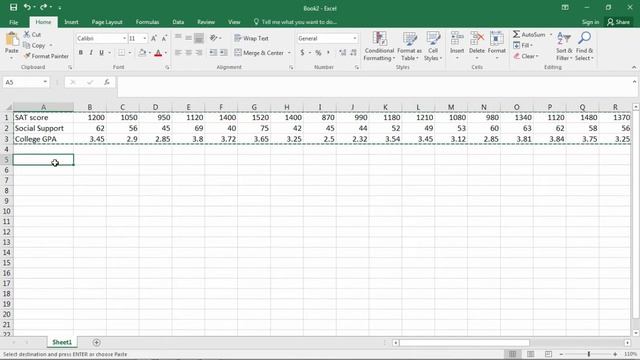Select cell A1 containing SAT score
Screen dimensions: 640x360
click(43, 118)
